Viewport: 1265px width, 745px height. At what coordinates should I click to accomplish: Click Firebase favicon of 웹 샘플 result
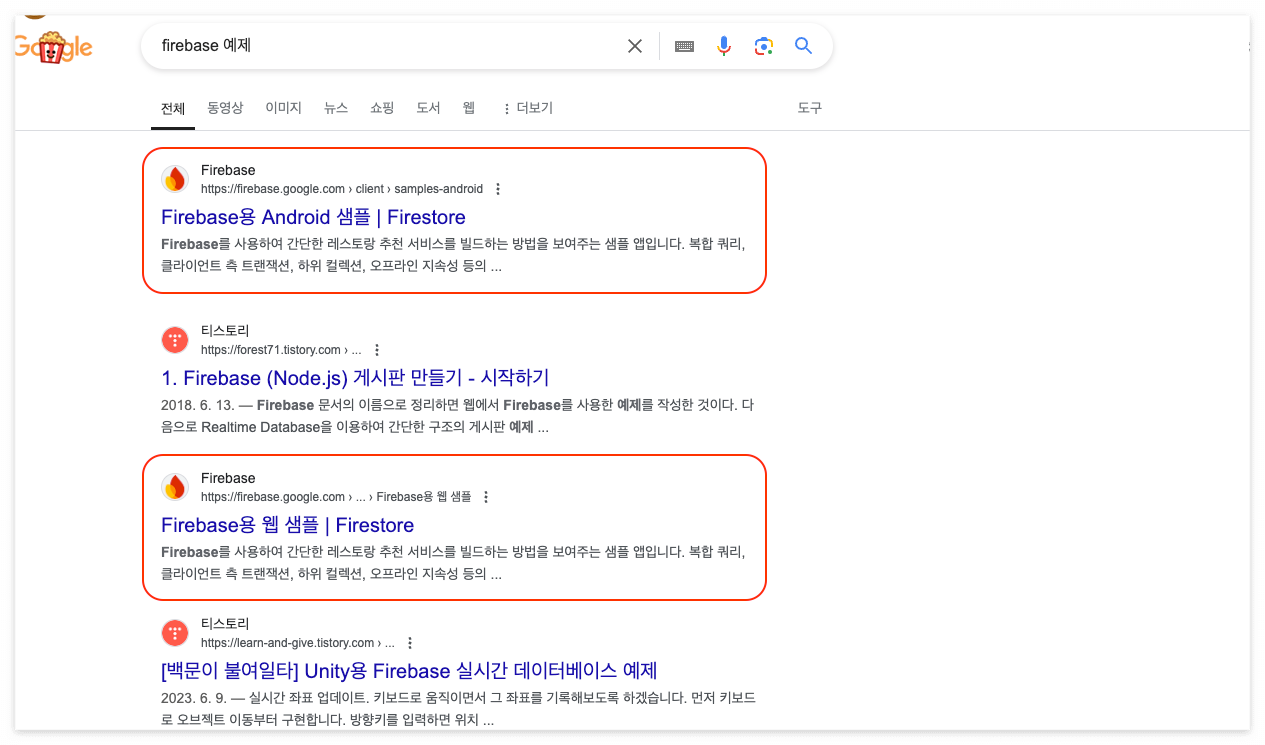175,487
